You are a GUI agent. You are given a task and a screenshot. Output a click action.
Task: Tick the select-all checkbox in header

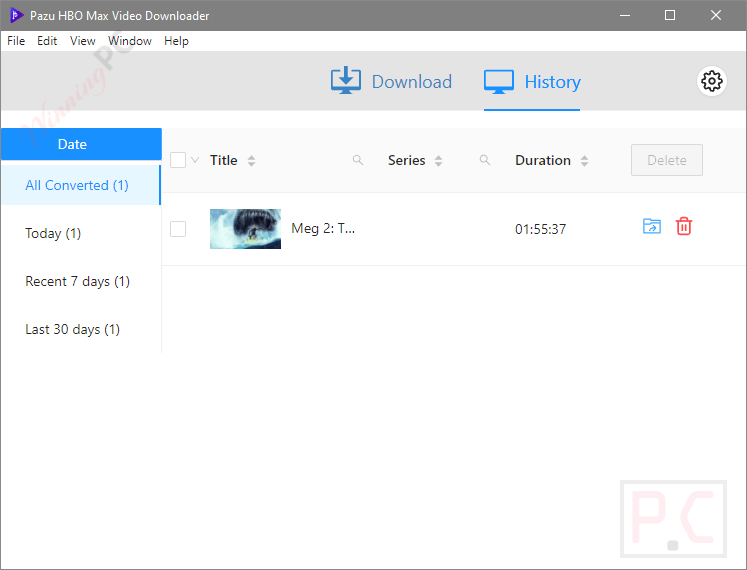click(178, 160)
